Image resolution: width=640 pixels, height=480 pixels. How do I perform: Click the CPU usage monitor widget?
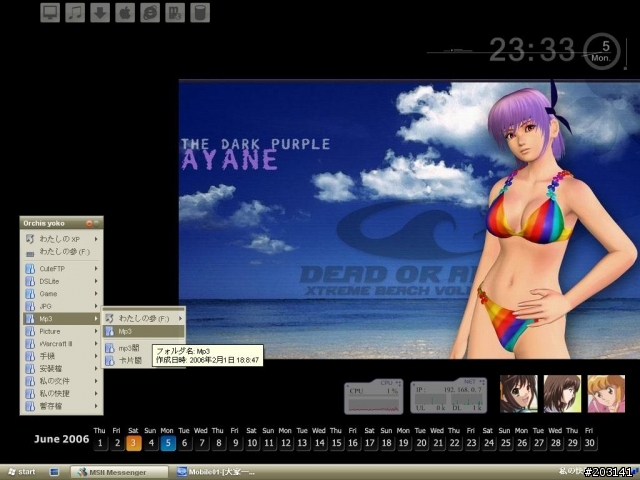[373, 397]
